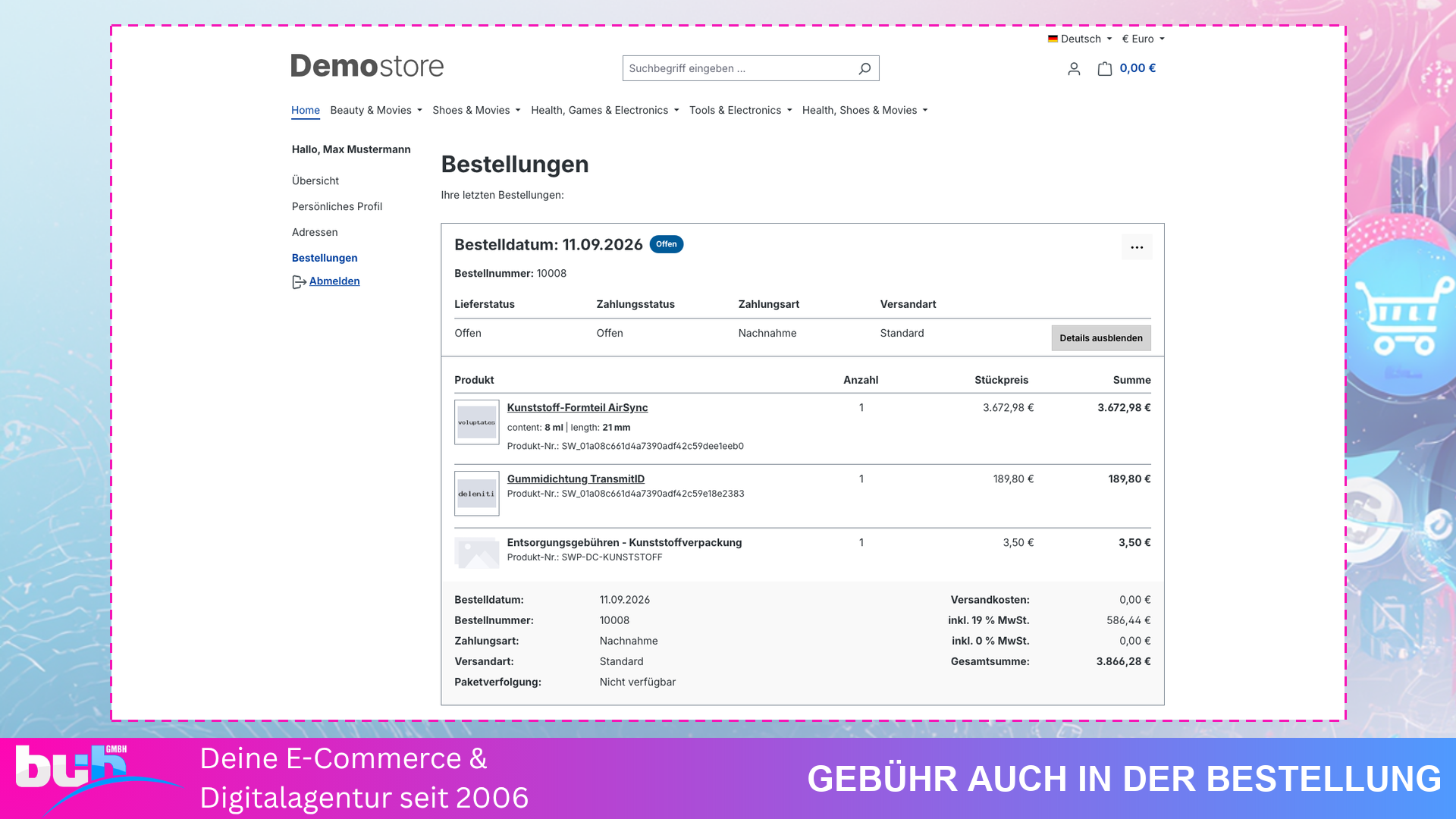Expand Health, Shoes & Movies menu
1456x819 pixels.
tap(865, 111)
